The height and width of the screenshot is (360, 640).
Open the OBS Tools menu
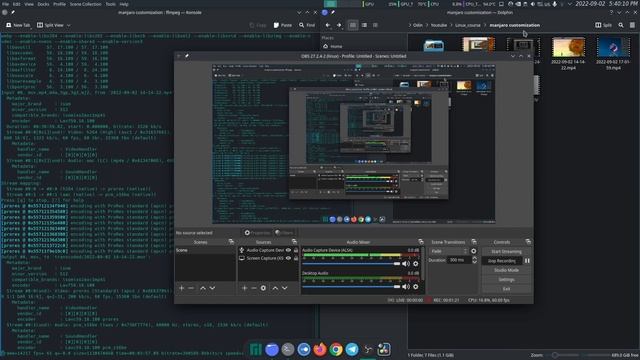pyautogui.click(x=111, y=4)
